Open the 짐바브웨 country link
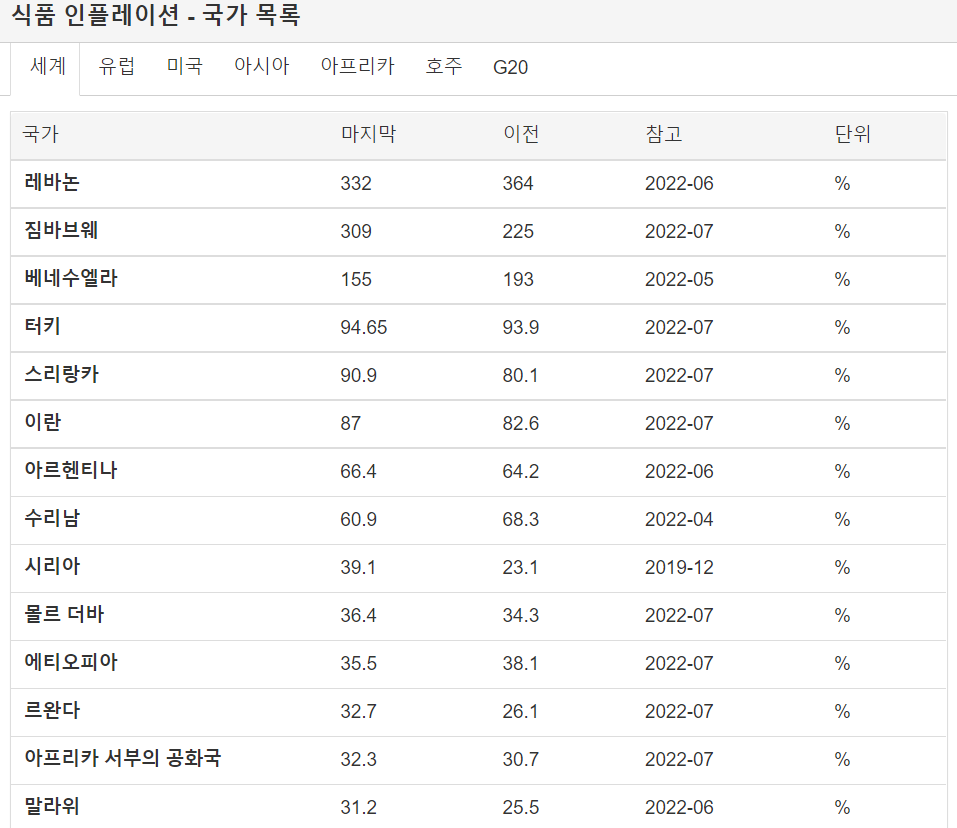Screen dimensions: 957x828 (x=61, y=231)
